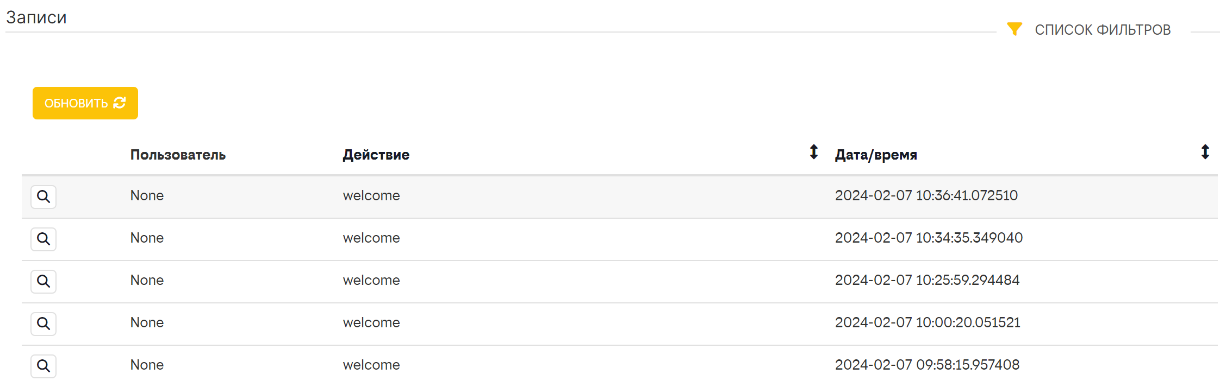1220x387 pixels.
Task: Click the yellow filter funnel icon
Action: pos(1014,30)
